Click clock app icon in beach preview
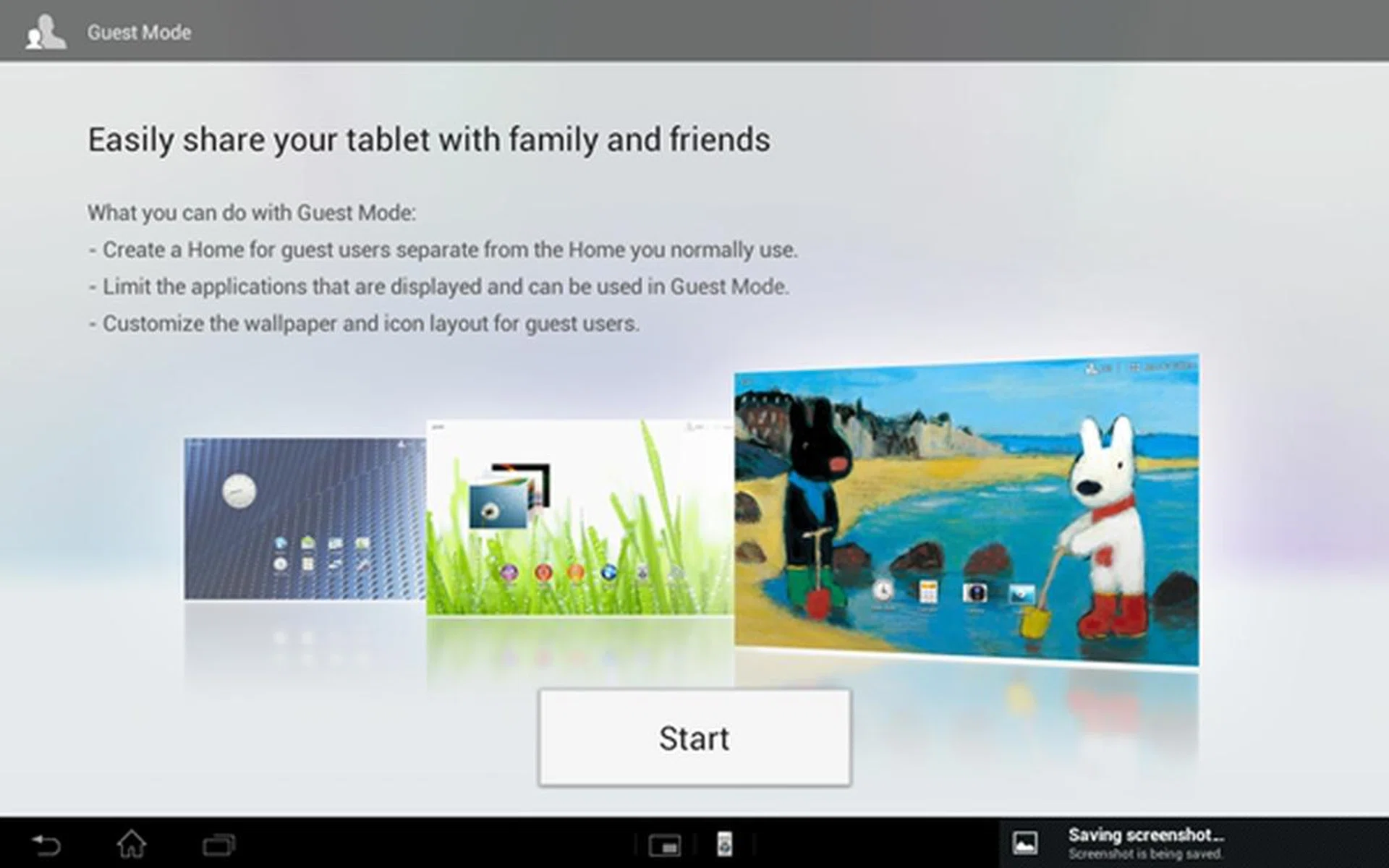The image size is (1389, 868). [883, 591]
